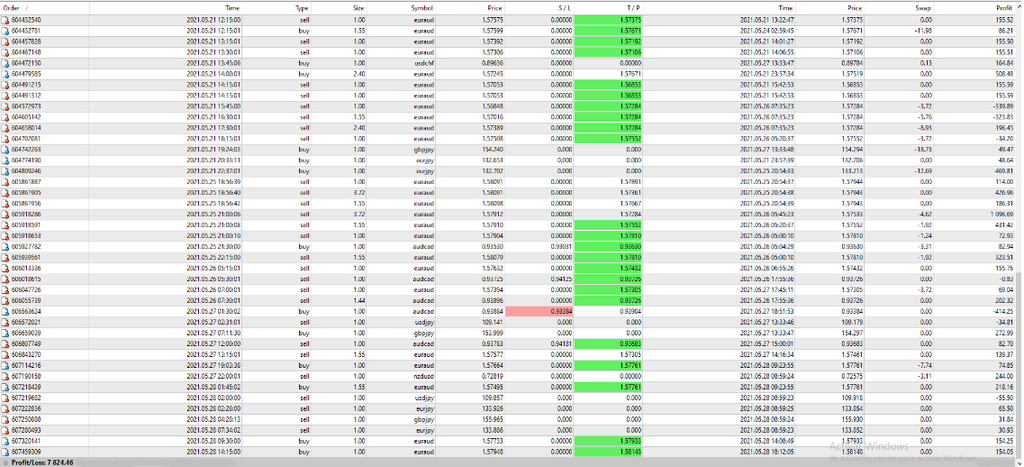Click the open price 0.72819
Viewport: 1024px width, 467px height.
[x=490, y=376]
